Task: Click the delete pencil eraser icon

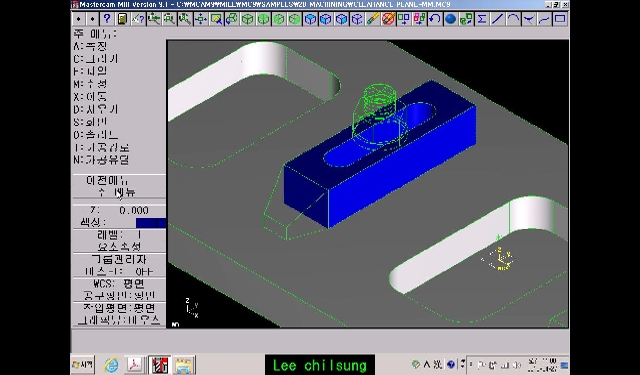Action: (373, 19)
